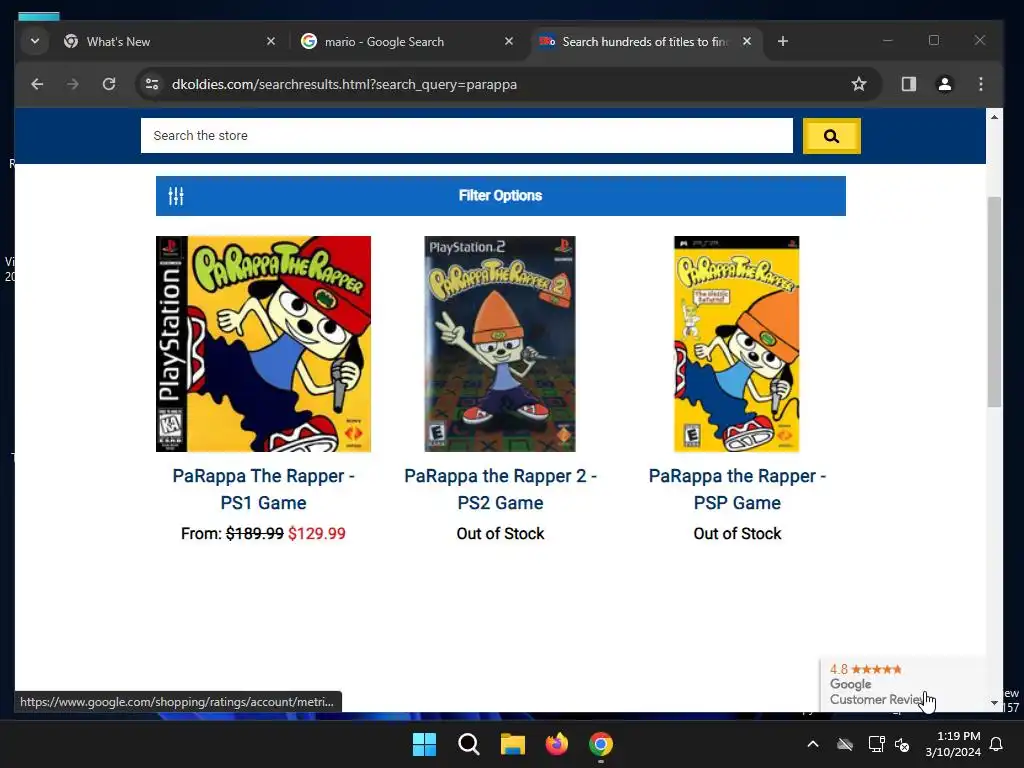Click the $189.99 struck-through price
The width and height of the screenshot is (1024, 768).
point(255,534)
